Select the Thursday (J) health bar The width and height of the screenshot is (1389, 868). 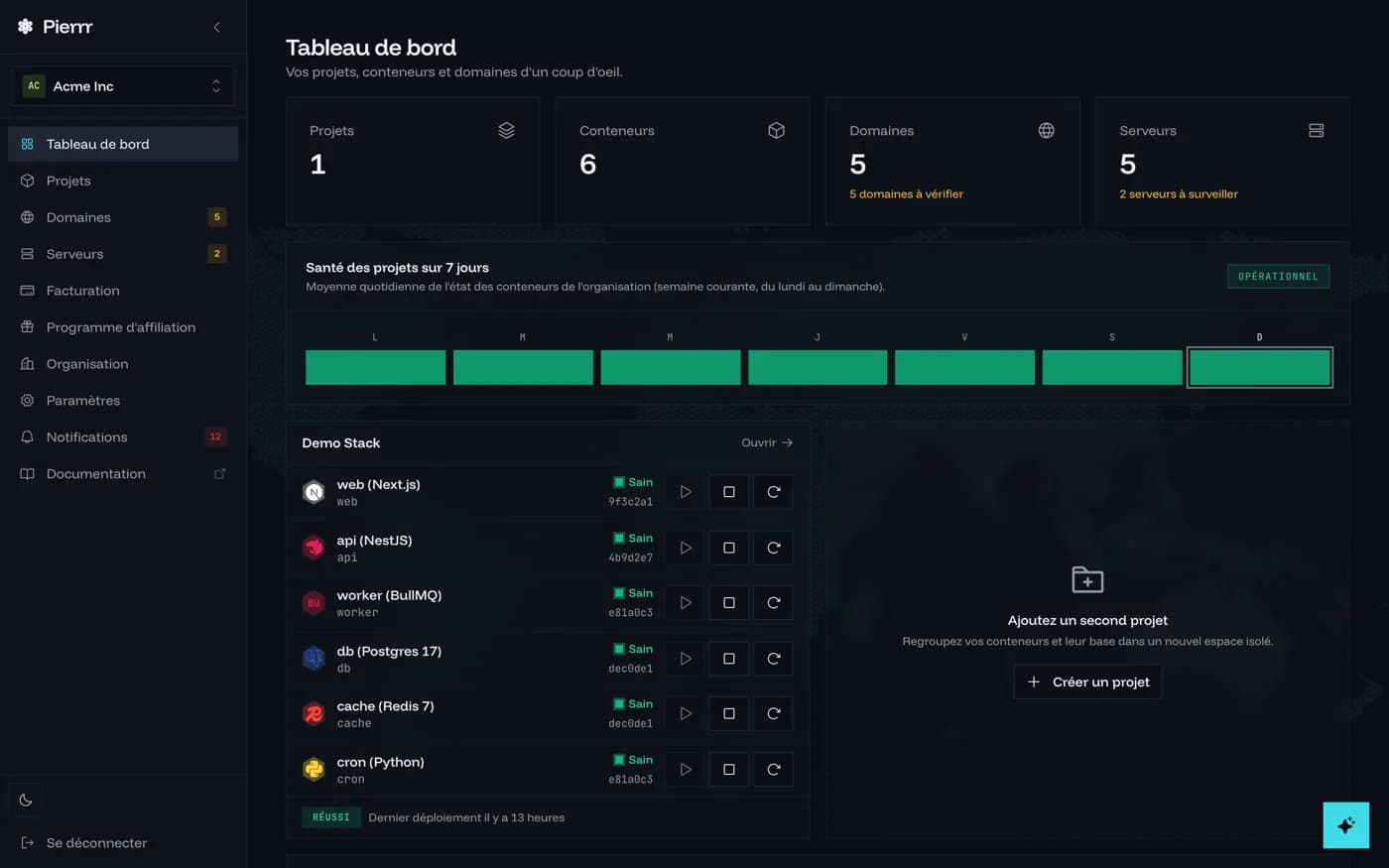pos(818,367)
